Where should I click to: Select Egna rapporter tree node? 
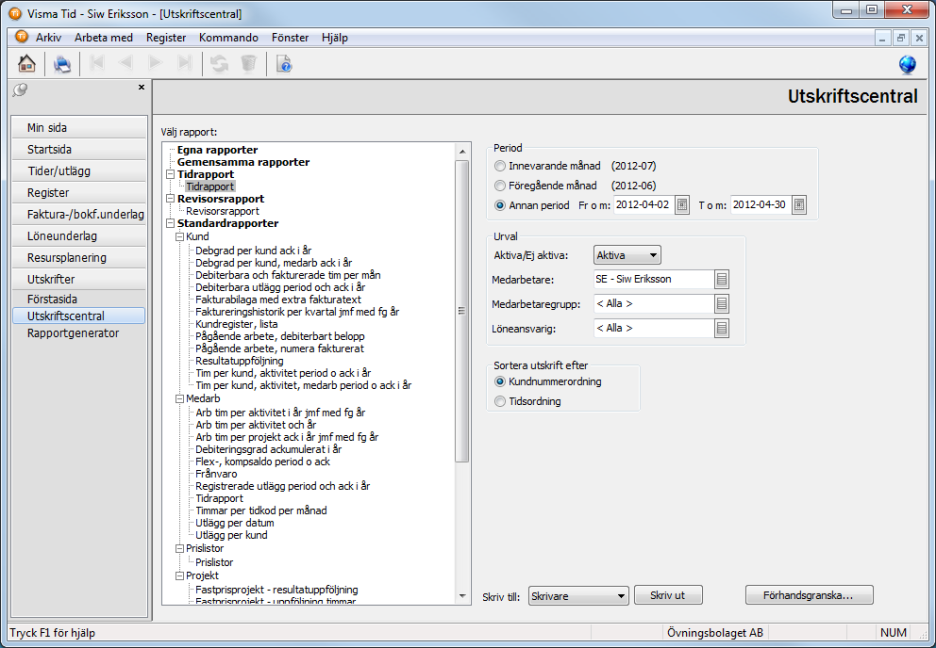[x=217, y=150]
